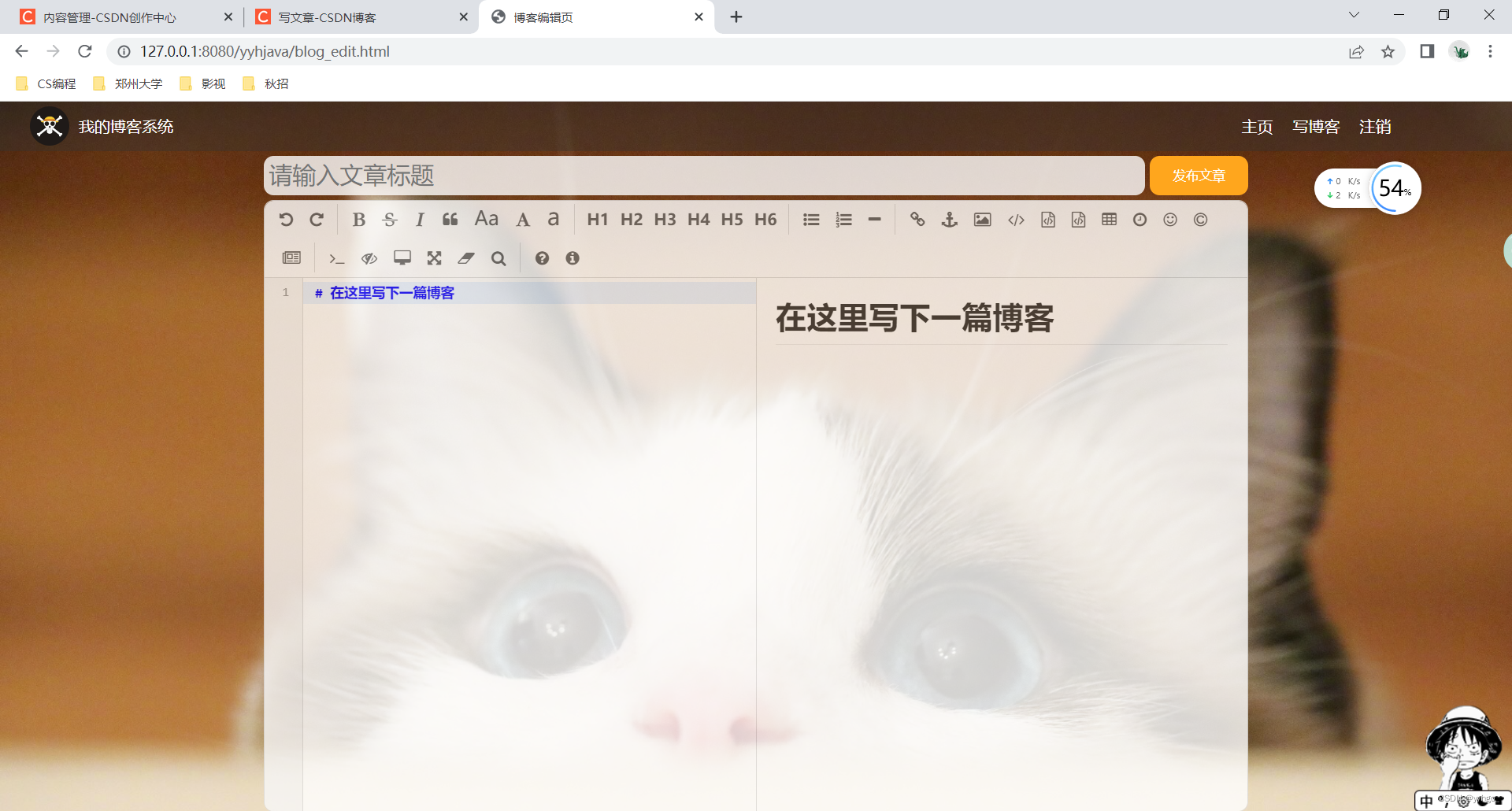1512x811 pixels.
Task: Insert a reference anchor
Action: click(950, 220)
